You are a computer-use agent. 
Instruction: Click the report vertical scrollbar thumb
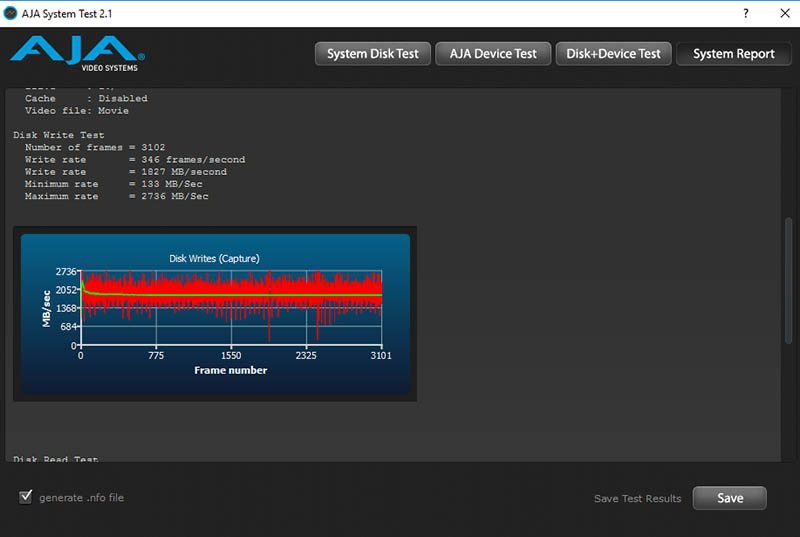(x=788, y=280)
